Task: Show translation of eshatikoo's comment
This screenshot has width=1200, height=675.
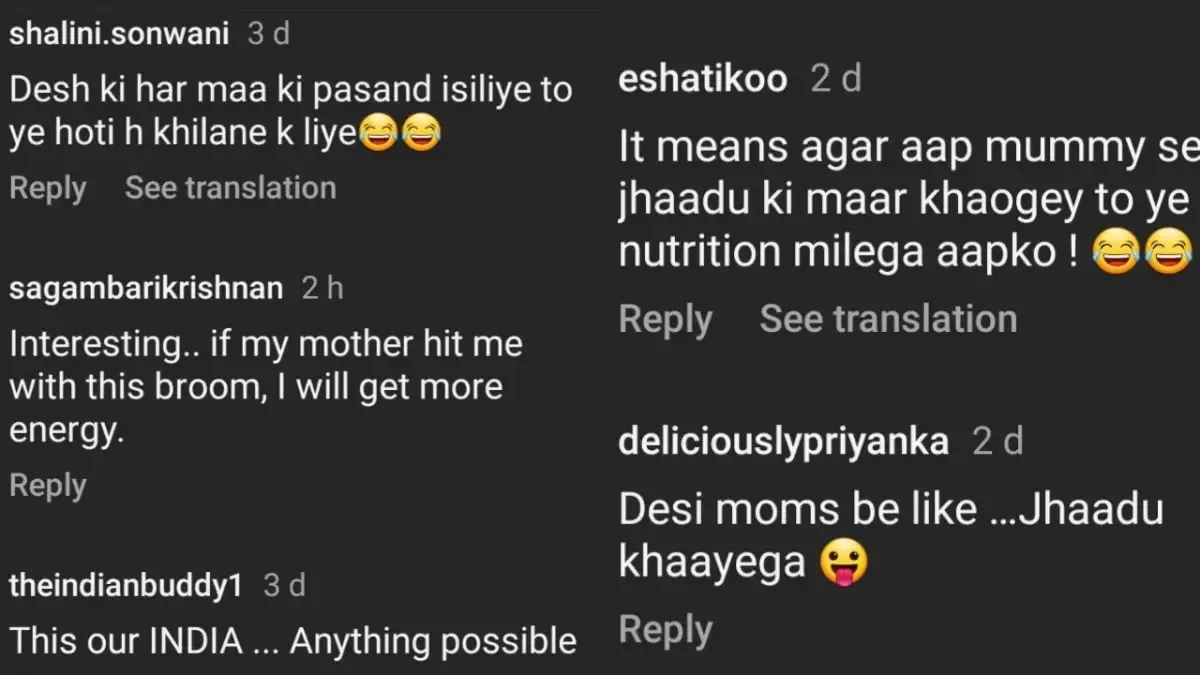Action: (x=887, y=319)
